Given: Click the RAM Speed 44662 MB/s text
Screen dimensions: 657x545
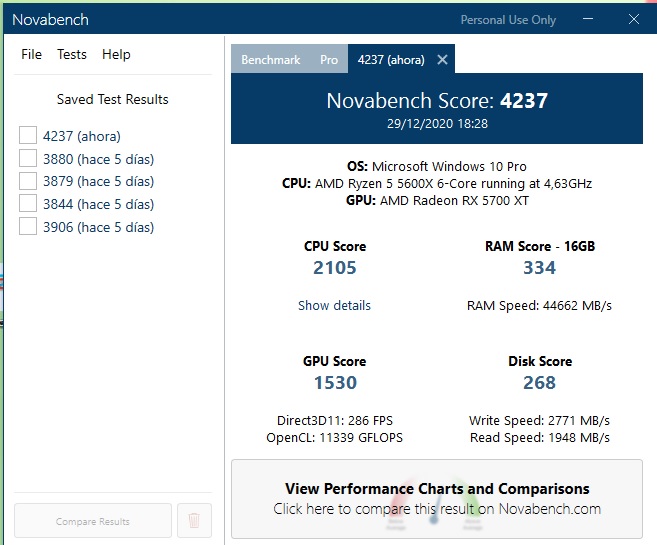Looking at the screenshot, I should 540,306.
